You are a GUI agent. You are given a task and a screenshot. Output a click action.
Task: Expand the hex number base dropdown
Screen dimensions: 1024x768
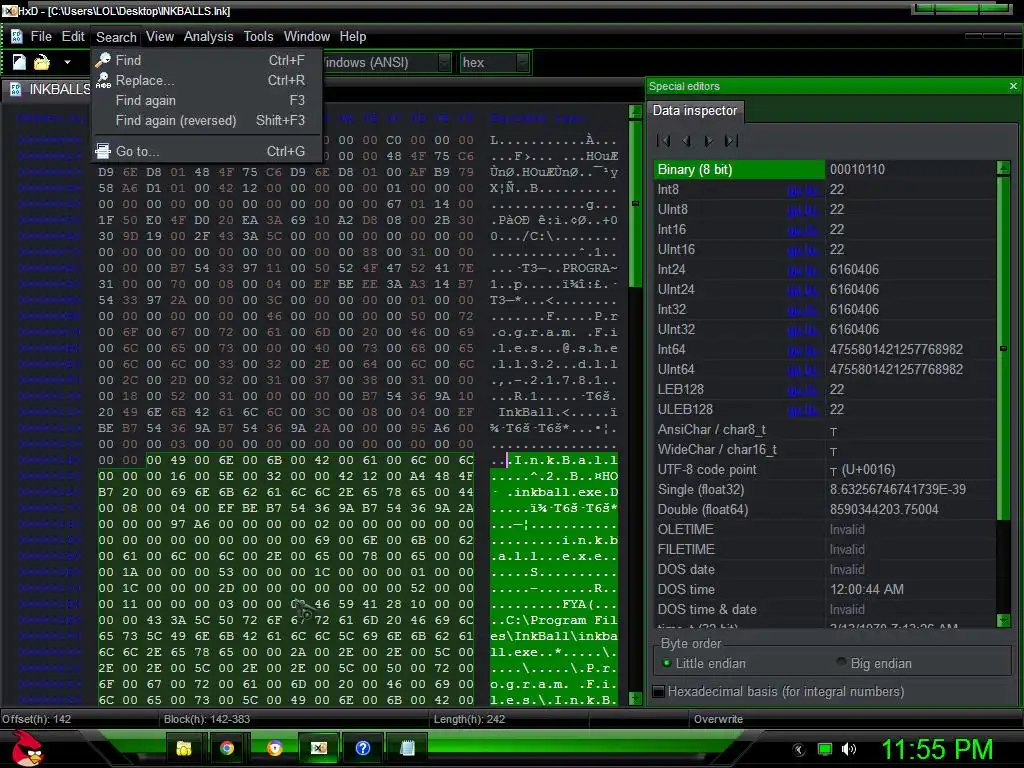522,63
